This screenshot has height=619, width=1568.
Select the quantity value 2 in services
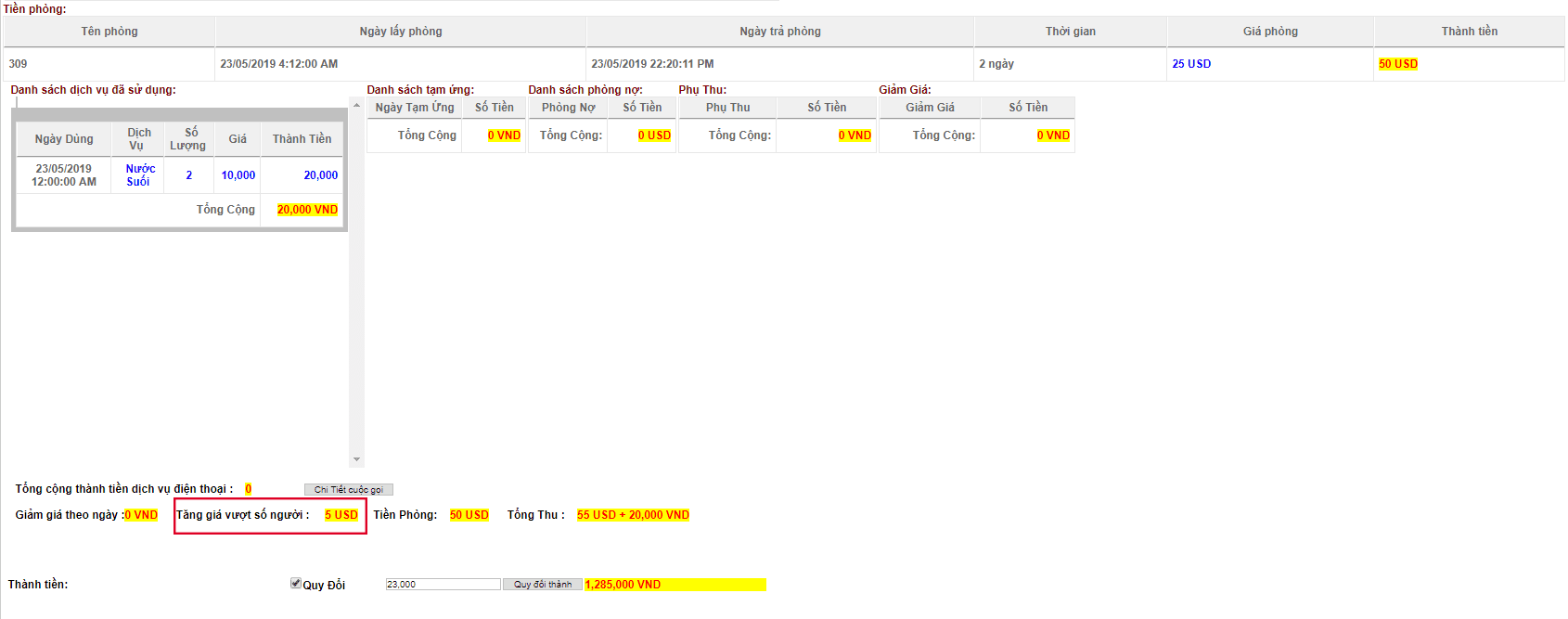pos(189,175)
